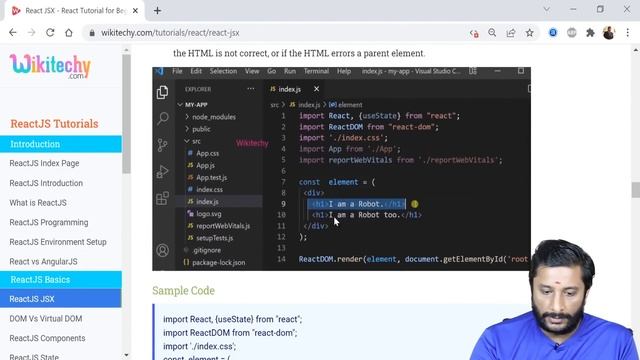The image size is (640, 360).
Task: Open the VS Code File menu
Action: 177,71
